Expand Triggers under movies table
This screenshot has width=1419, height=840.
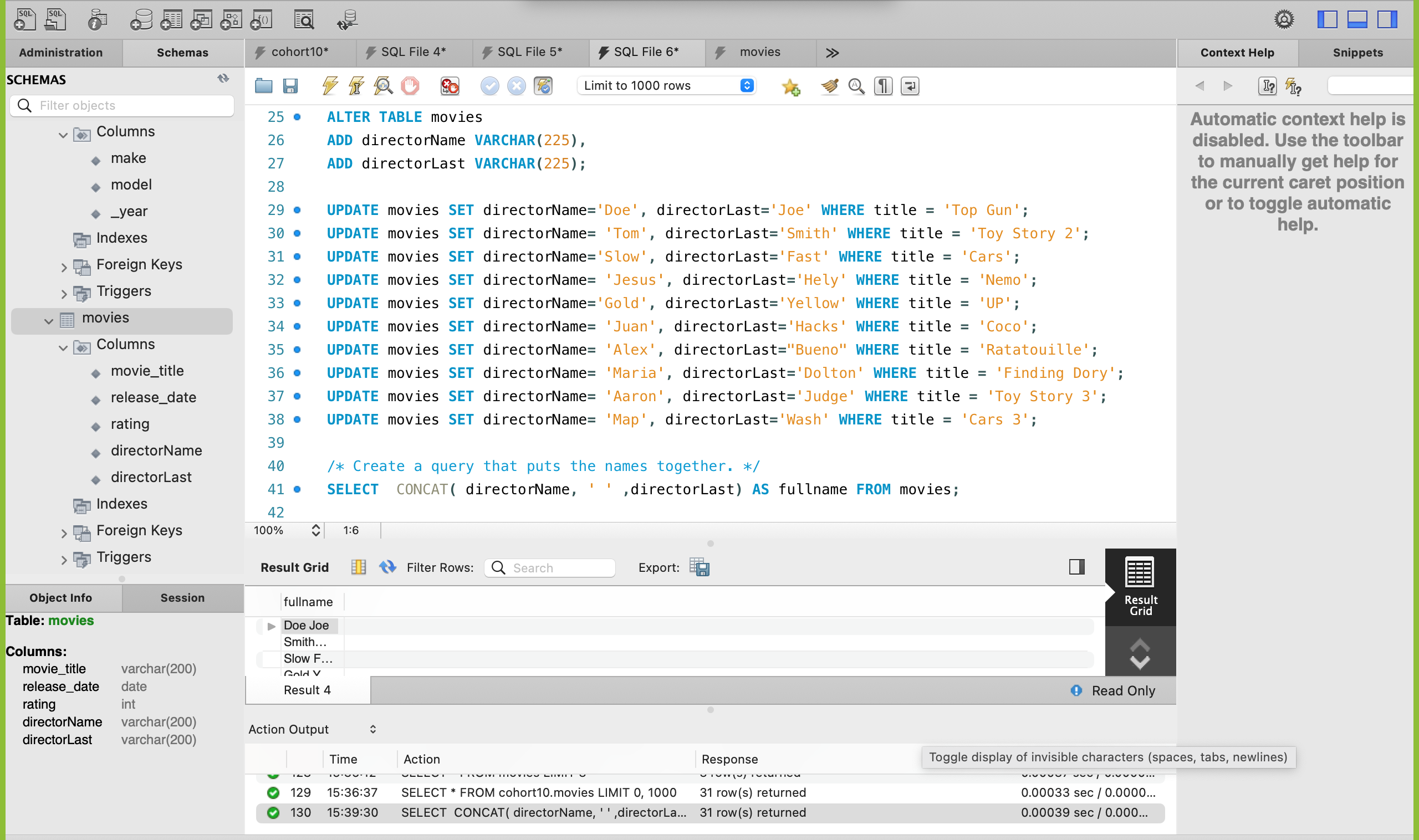click(x=63, y=560)
